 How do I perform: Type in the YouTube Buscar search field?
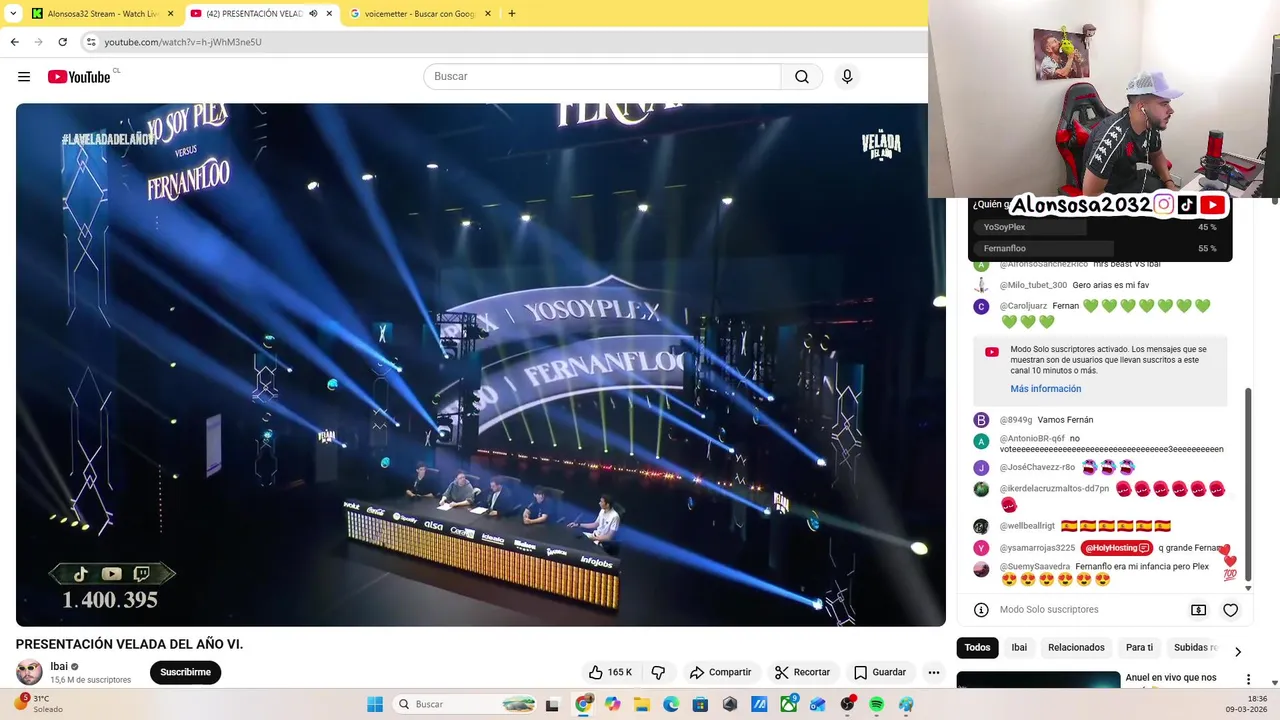pyautogui.click(x=602, y=77)
